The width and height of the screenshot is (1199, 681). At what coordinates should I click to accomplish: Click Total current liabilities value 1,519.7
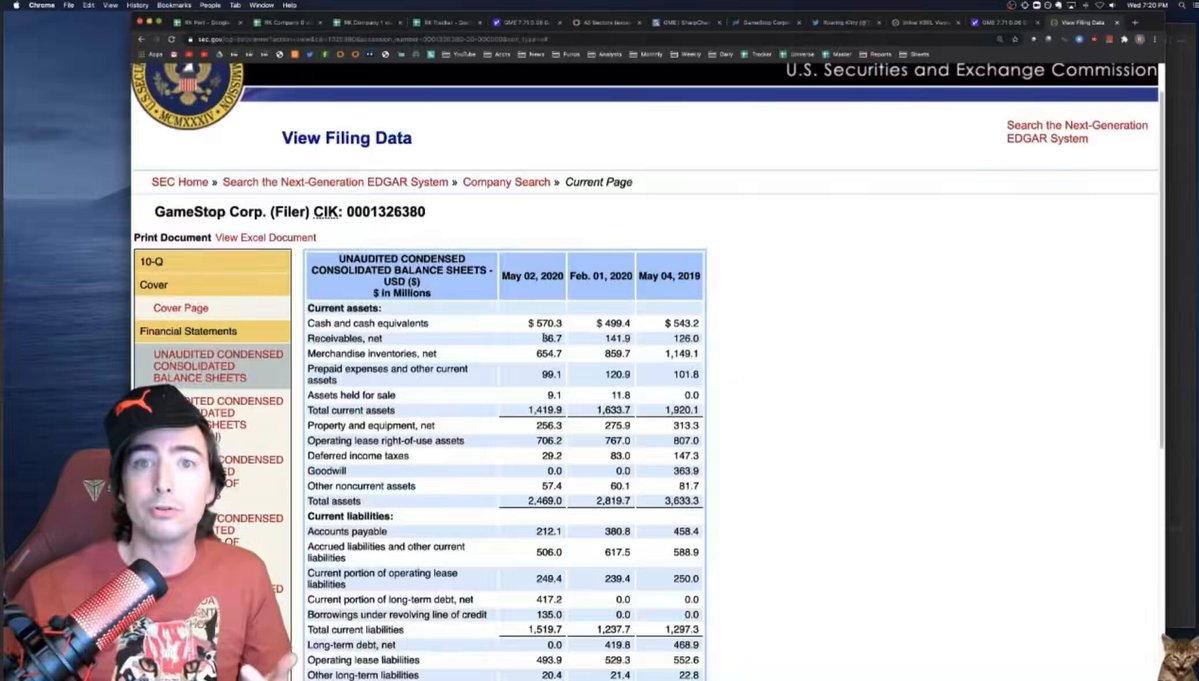[544, 630]
